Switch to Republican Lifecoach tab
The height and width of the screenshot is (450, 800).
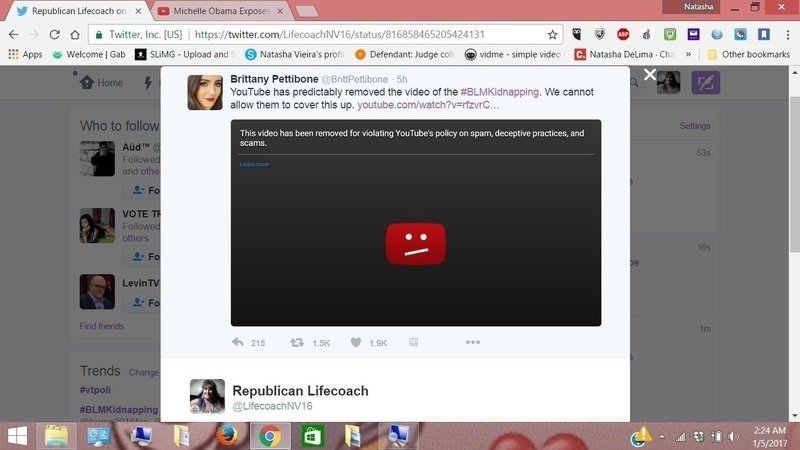[79, 11]
